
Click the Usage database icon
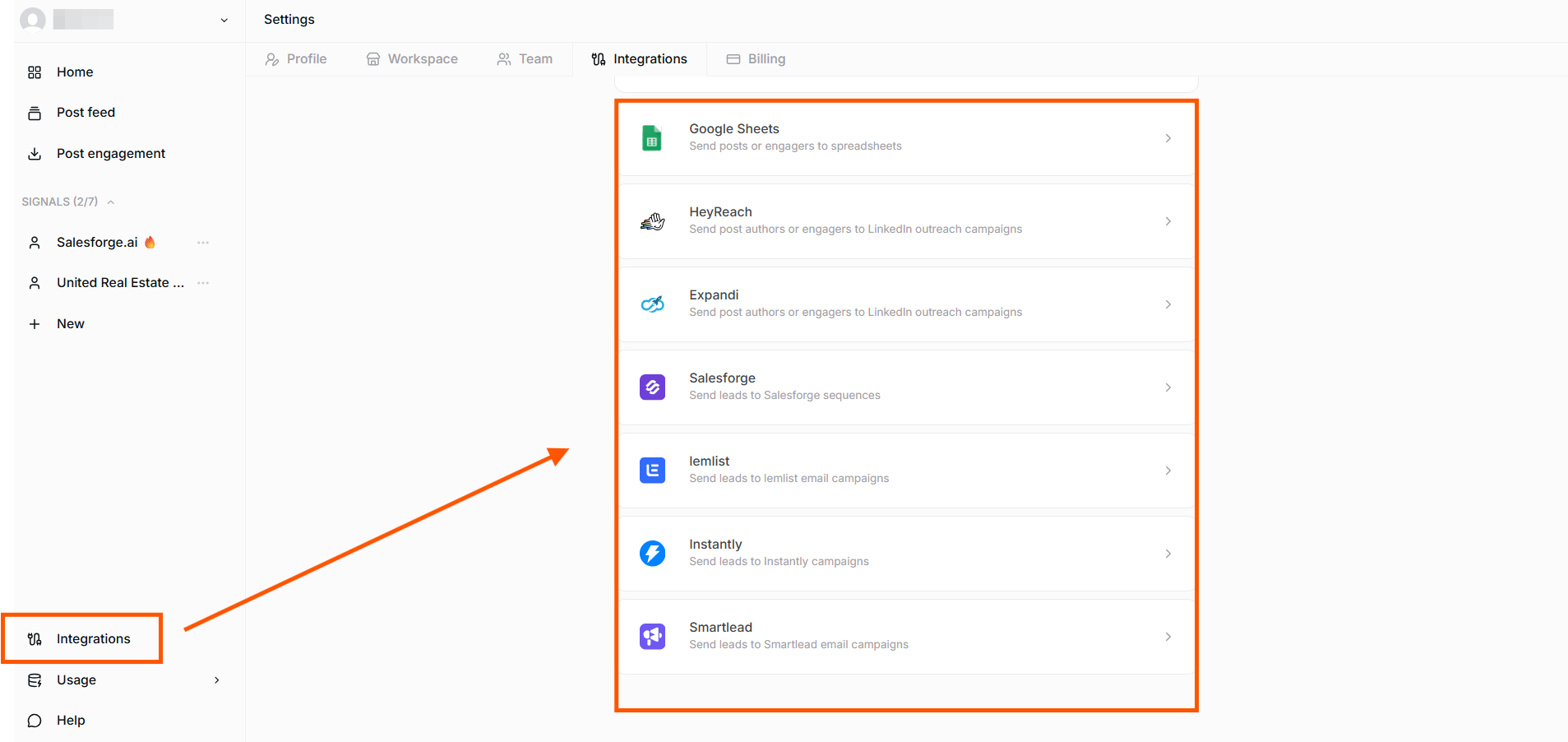35,680
